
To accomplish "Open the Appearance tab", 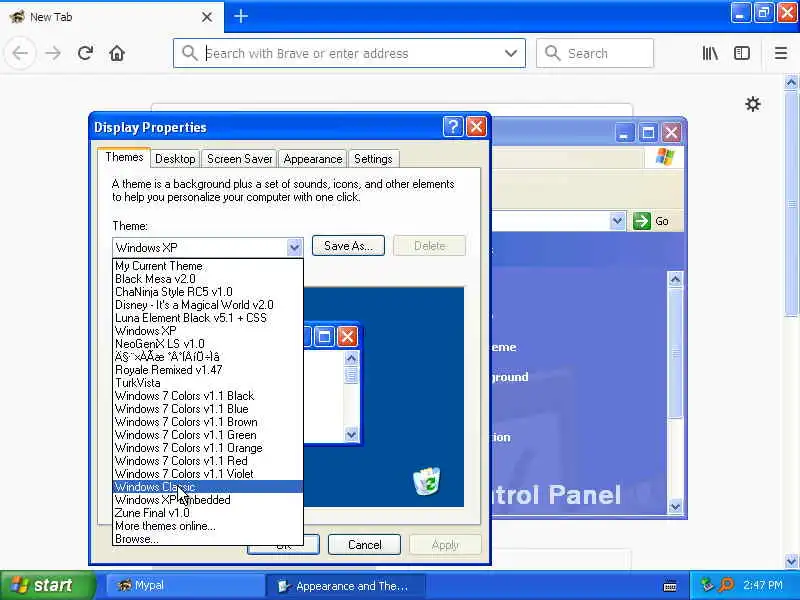I will click(313, 159).
